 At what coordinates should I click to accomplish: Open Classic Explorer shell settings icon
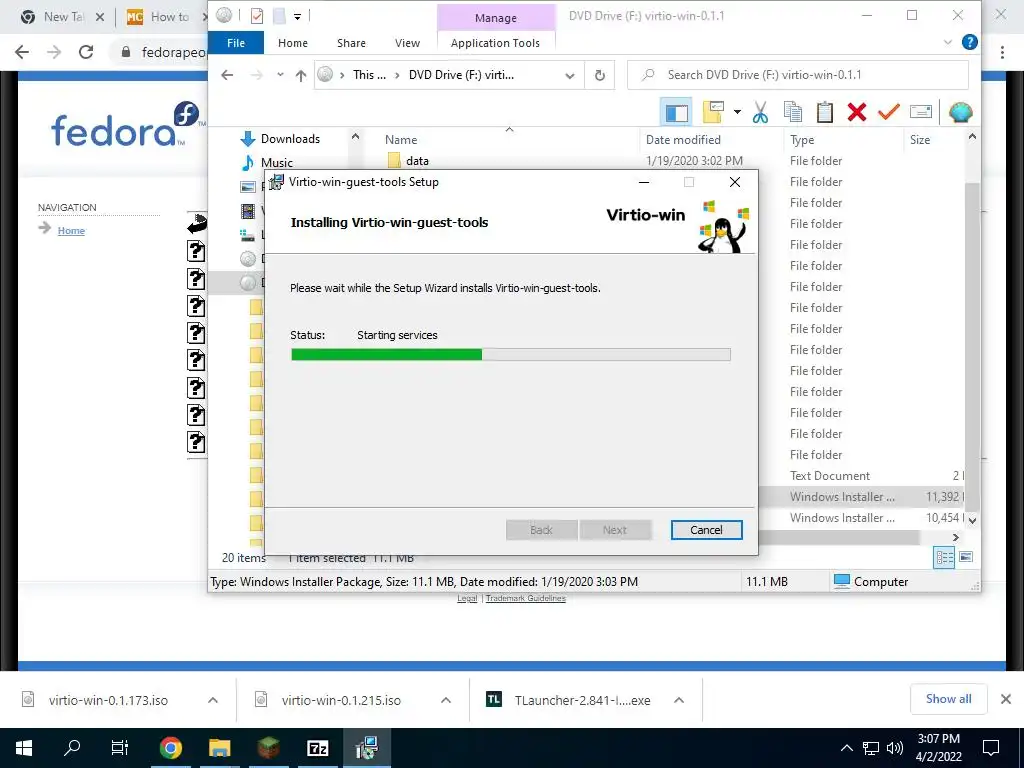point(960,112)
